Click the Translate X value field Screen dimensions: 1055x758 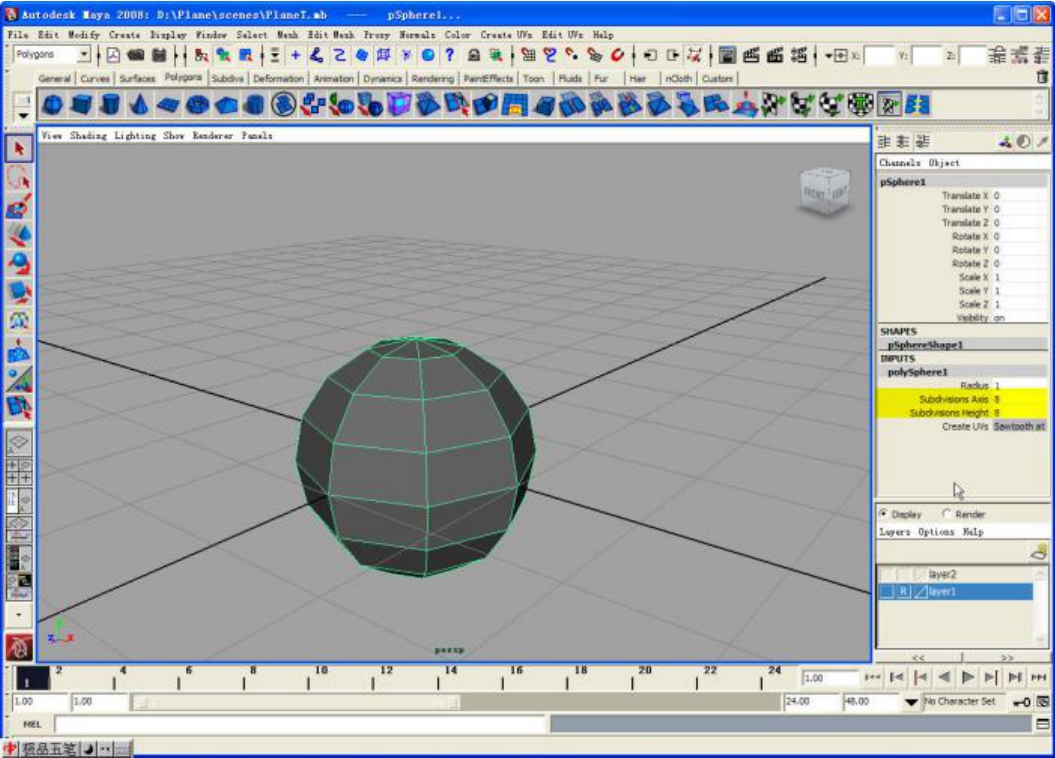pyautogui.click(x=1020, y=196)
